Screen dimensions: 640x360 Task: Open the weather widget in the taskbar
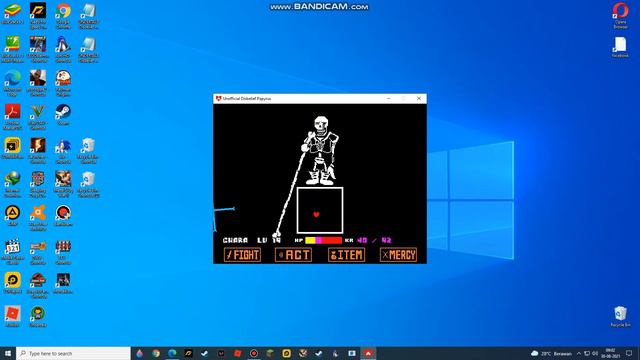coord(551,353)
